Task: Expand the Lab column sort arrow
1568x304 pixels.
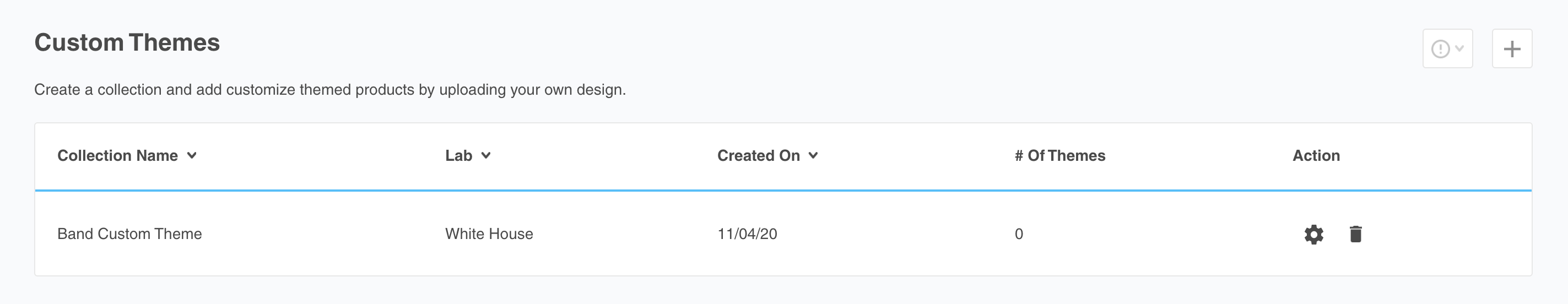Action: [486, 156]
